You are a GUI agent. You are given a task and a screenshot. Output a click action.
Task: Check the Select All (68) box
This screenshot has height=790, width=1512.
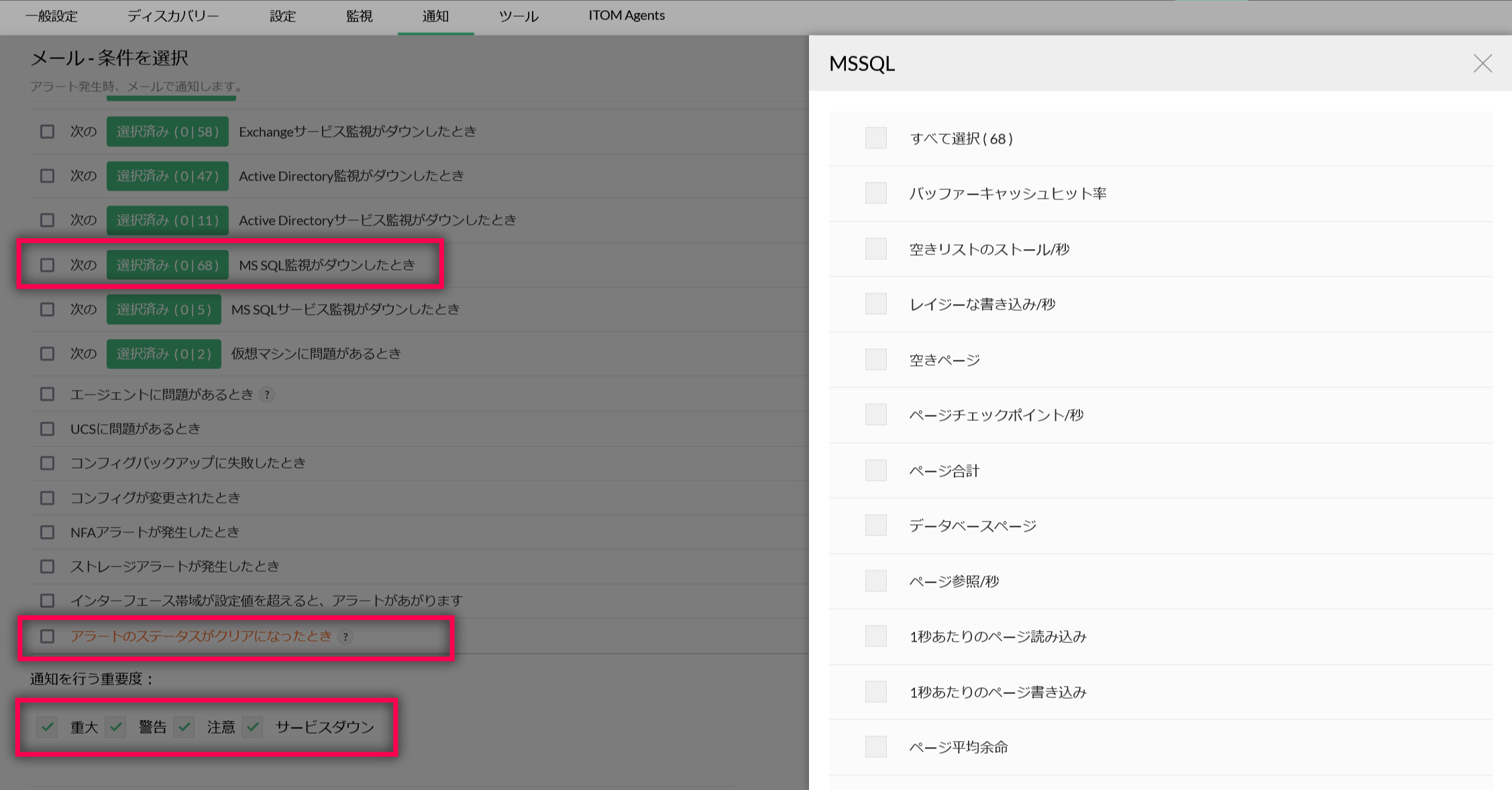coord(875,138)
